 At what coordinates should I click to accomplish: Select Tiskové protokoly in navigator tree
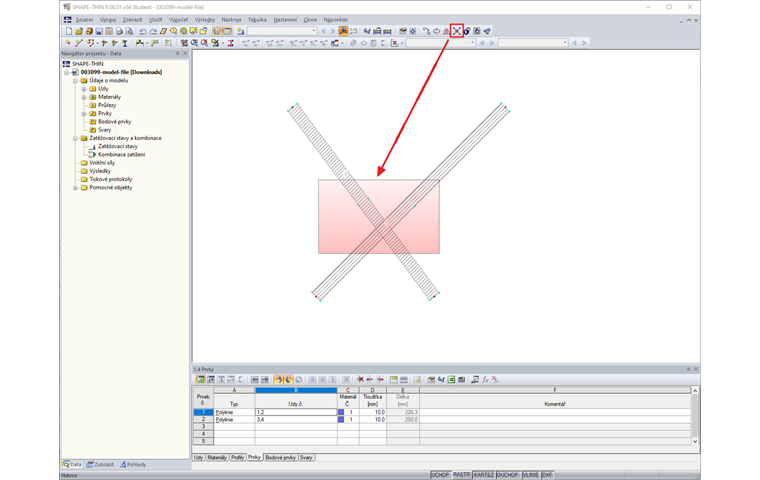pos(111,179)
